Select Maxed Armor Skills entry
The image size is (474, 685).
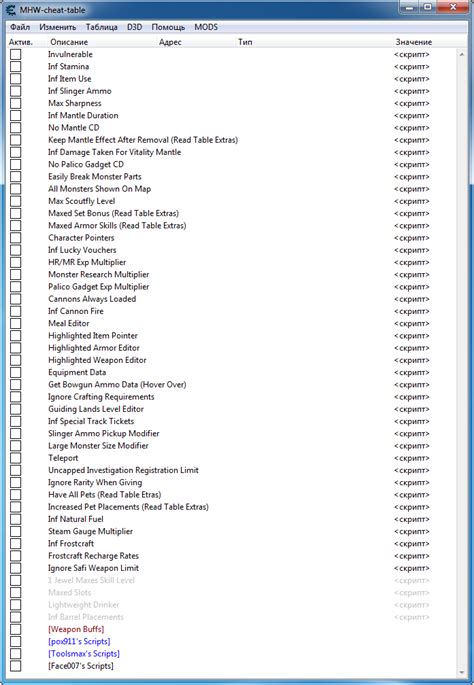117,225
